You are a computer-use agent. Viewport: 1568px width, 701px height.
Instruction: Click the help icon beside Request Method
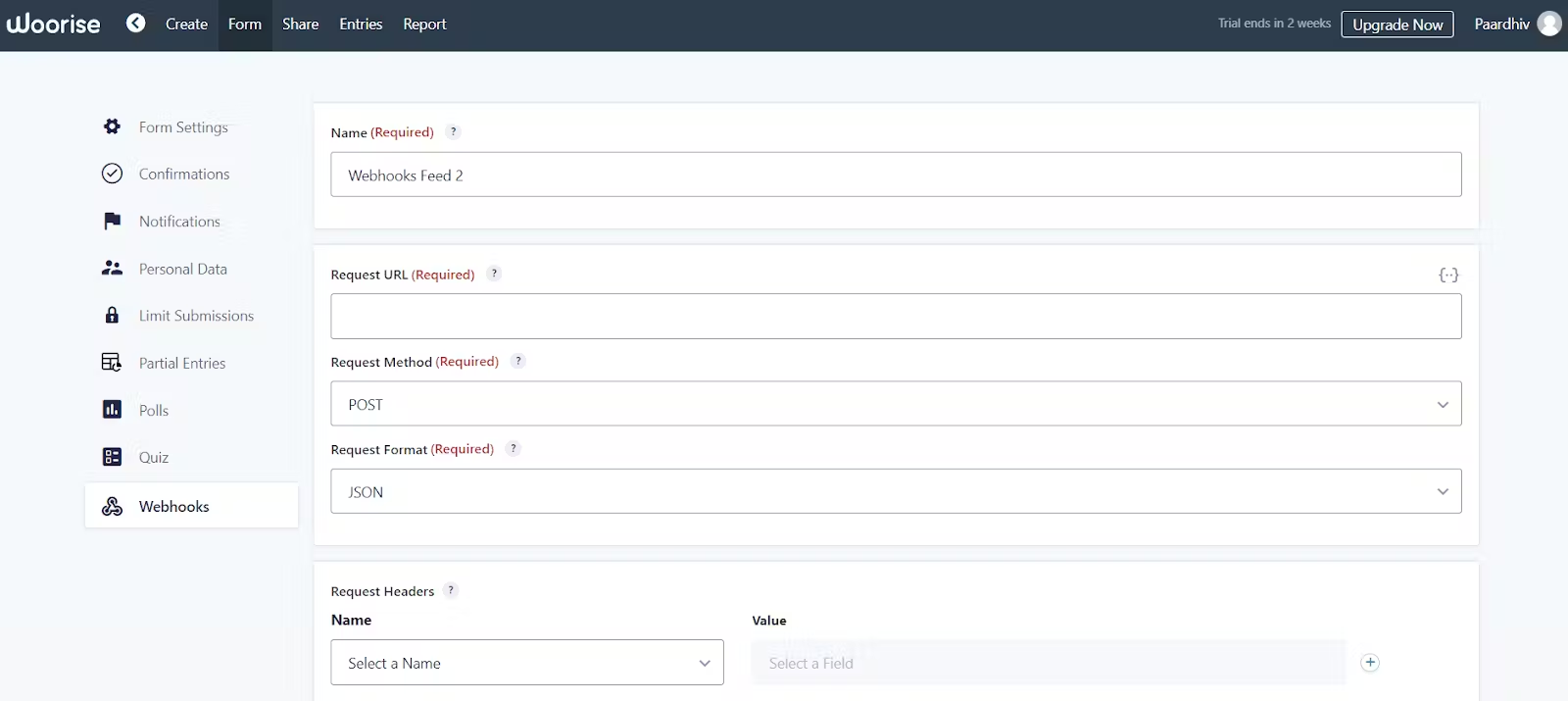518,361
